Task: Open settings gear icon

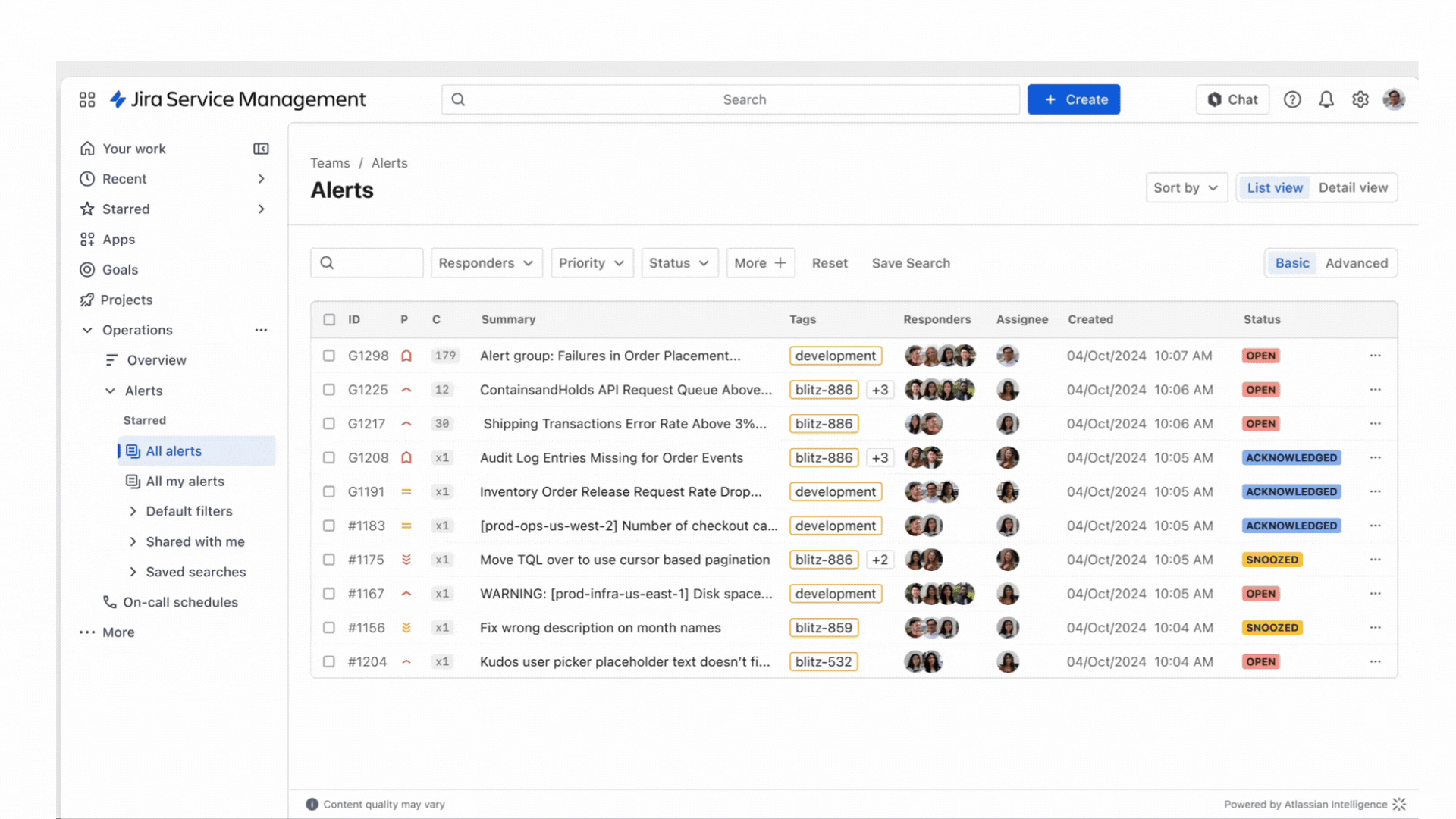Action: coord(1360,99)
